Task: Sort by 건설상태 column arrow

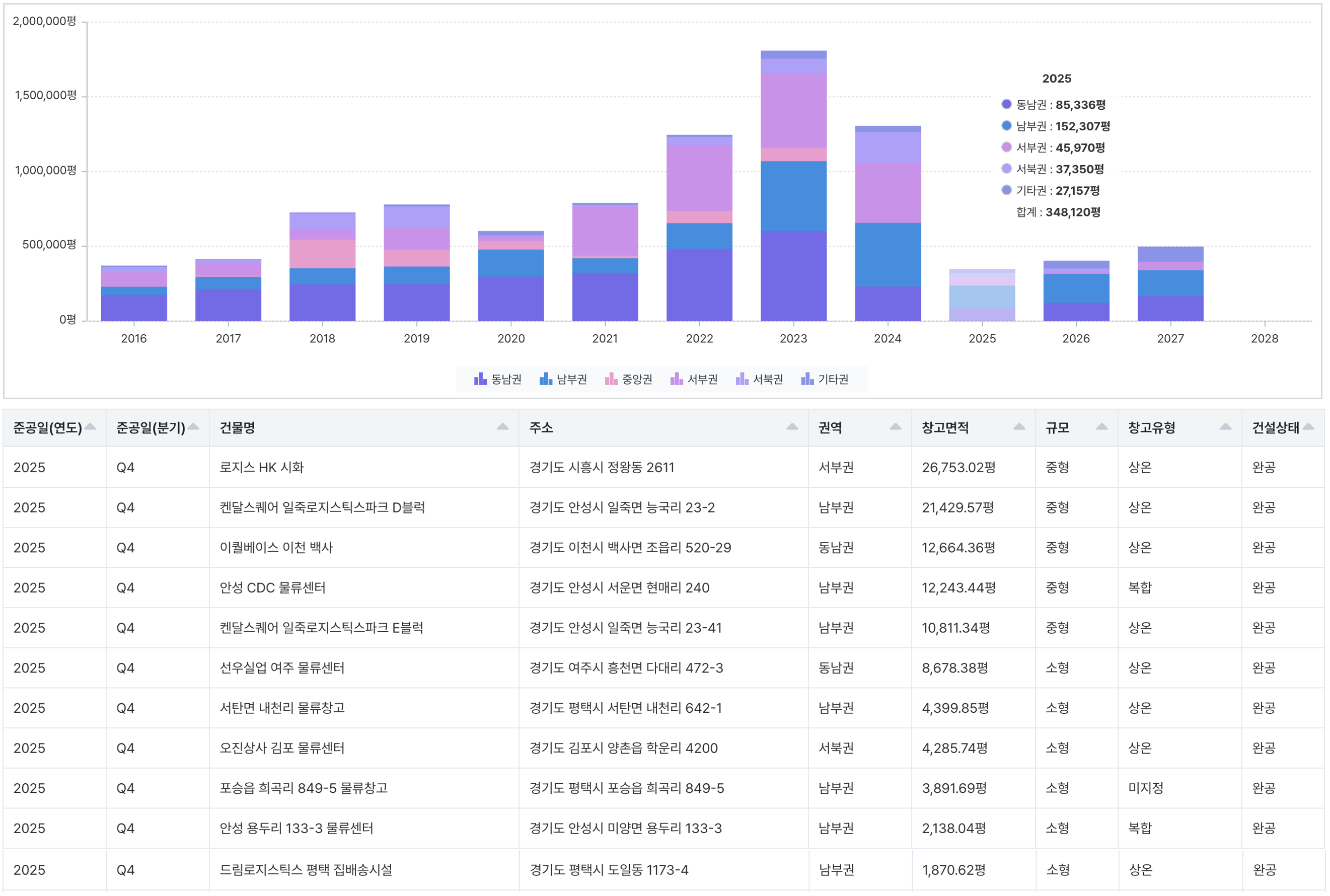Action: [x=1309, y=427]
